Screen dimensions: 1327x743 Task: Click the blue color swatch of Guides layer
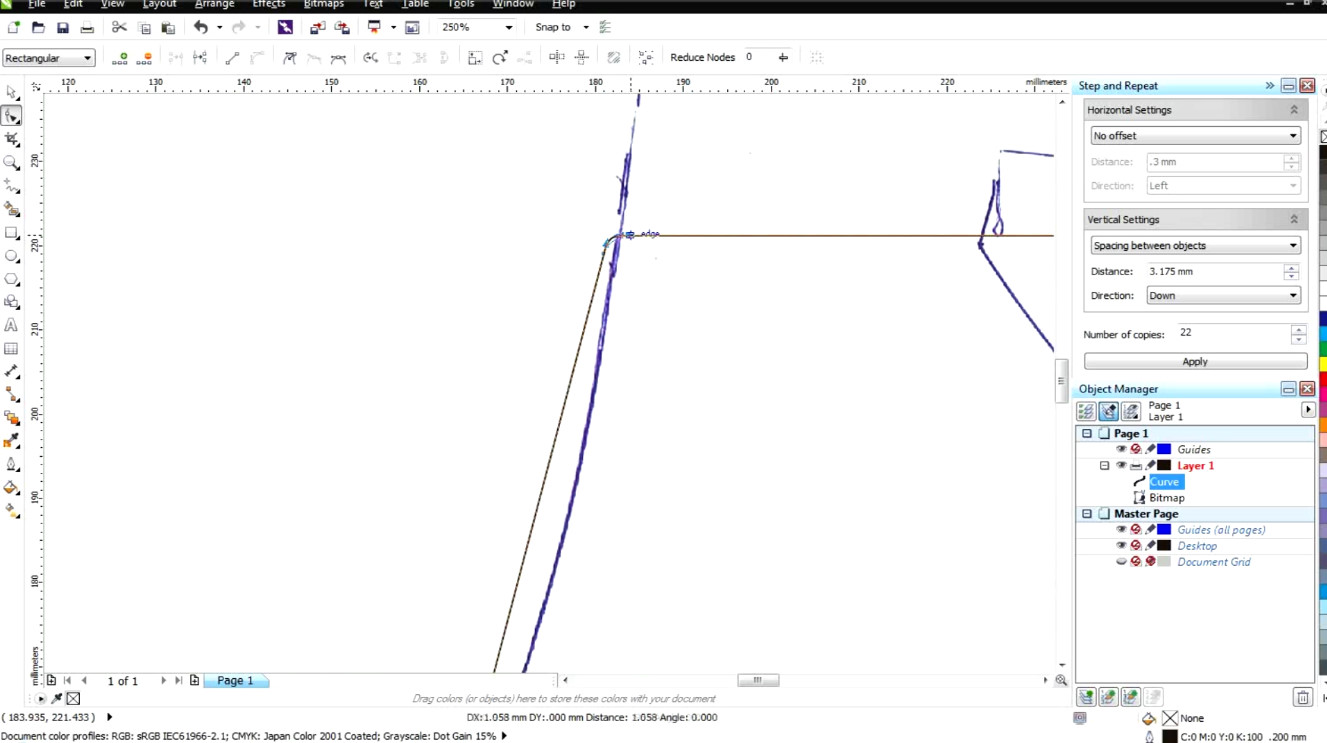(1164, 450)
